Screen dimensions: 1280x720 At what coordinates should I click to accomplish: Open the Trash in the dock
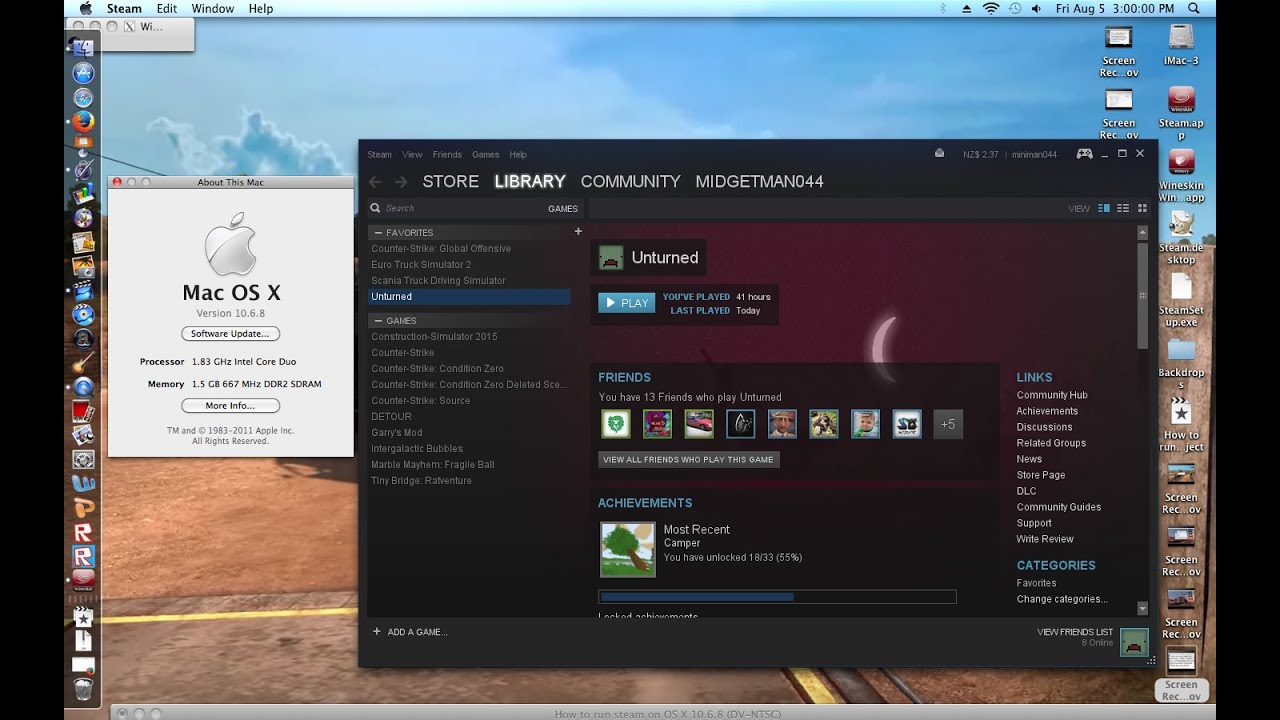83,689
